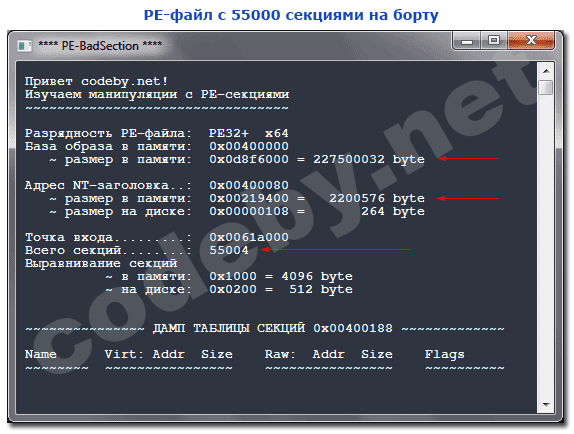Click the size '227500032 byte'
The image size is (574, 434).
coord(369,160)
